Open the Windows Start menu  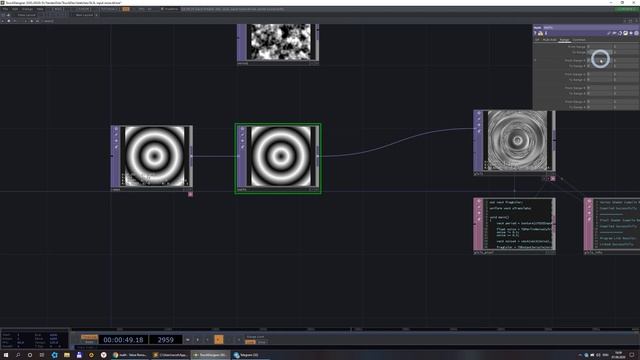[6, 355]
